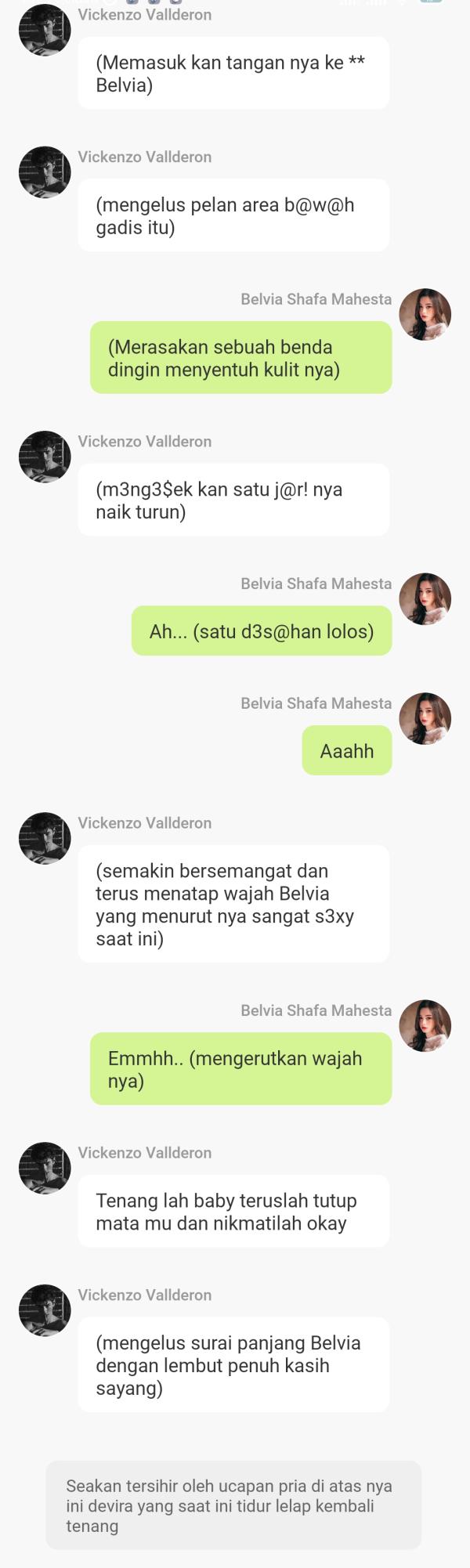470x1568 pixels.
Task: Open Belvia Shafa Mahesta name above "Emmhh.." bubble
Action: coord(316,1010)
